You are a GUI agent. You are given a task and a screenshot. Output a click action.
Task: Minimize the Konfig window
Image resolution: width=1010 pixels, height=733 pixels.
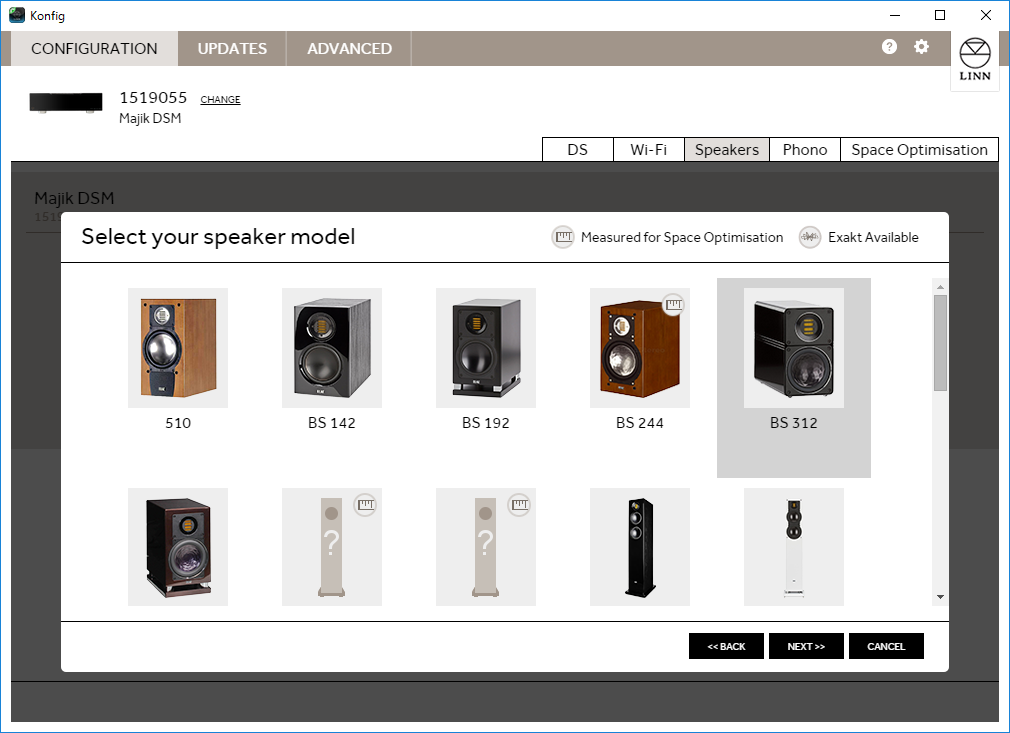(895, 15)
